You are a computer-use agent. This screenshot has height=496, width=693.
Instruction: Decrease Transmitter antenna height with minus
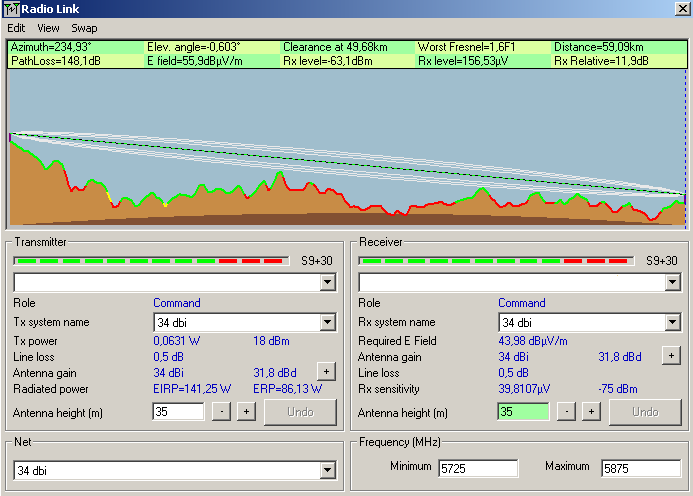coord(221,412)
